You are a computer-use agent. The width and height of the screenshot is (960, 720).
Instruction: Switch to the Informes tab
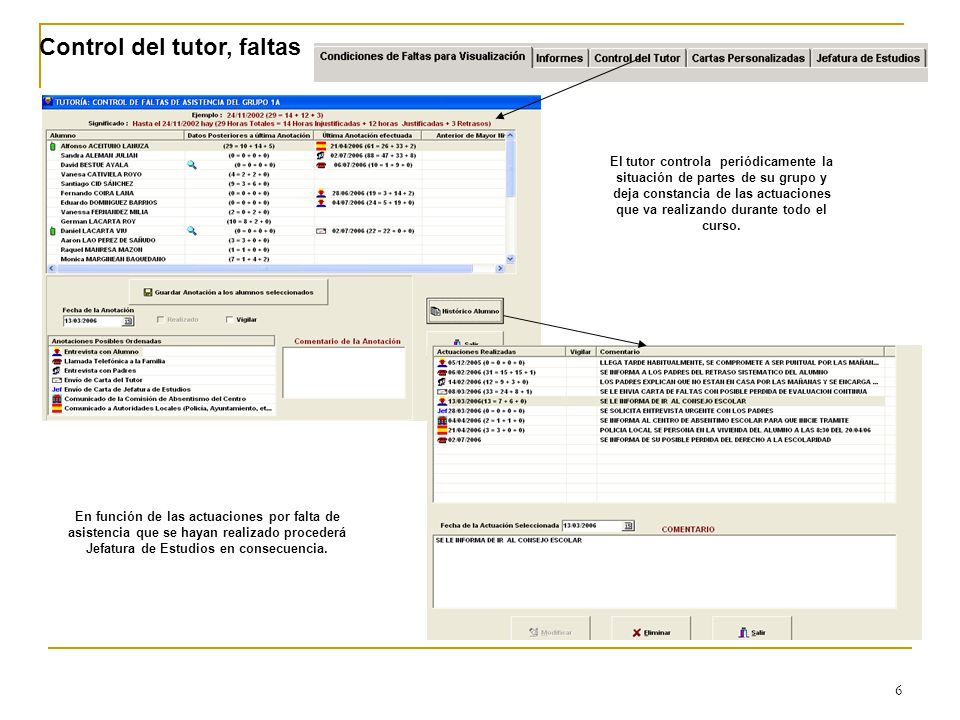[559, 58]
